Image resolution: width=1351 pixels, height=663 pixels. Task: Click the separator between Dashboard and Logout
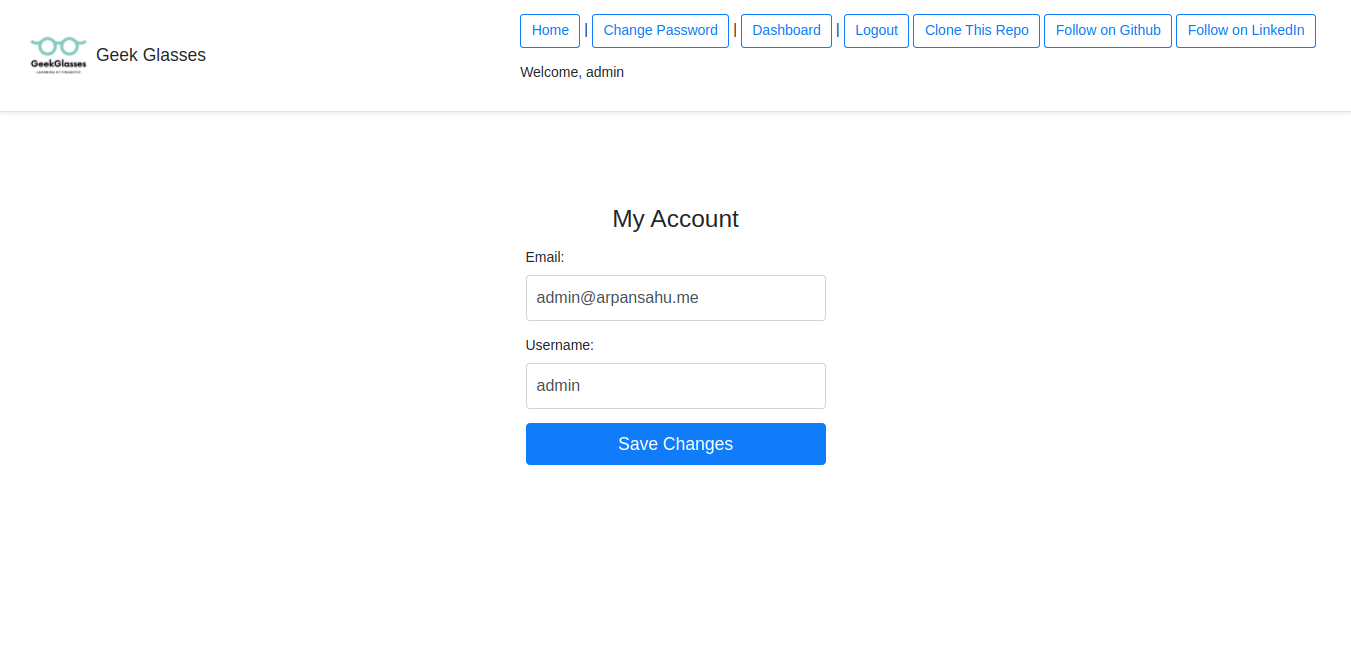tap(838, 30)
